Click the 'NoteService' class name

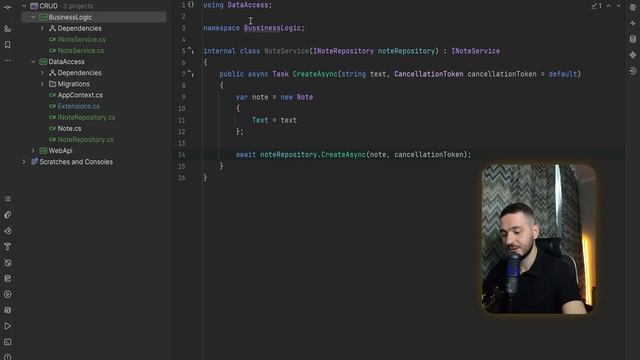(x=287, y=51)
